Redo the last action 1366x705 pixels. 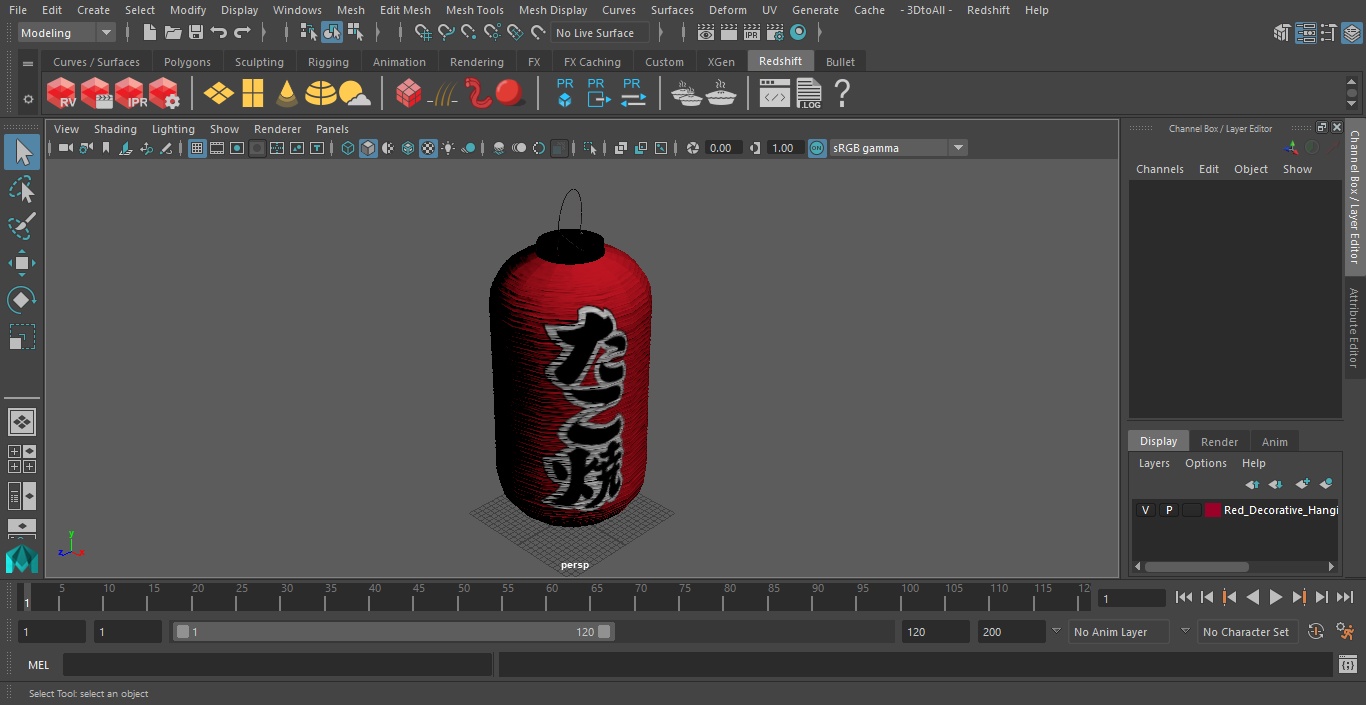[242, 33]
